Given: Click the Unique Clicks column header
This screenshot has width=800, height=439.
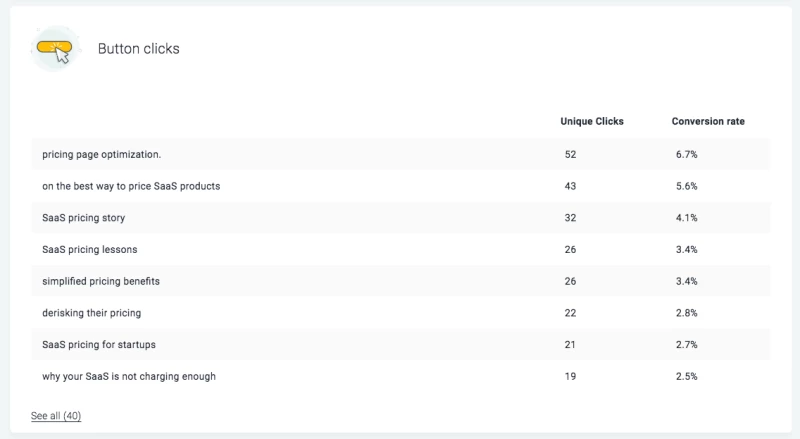Looking at the screenshot, I should tap(591, 122).
